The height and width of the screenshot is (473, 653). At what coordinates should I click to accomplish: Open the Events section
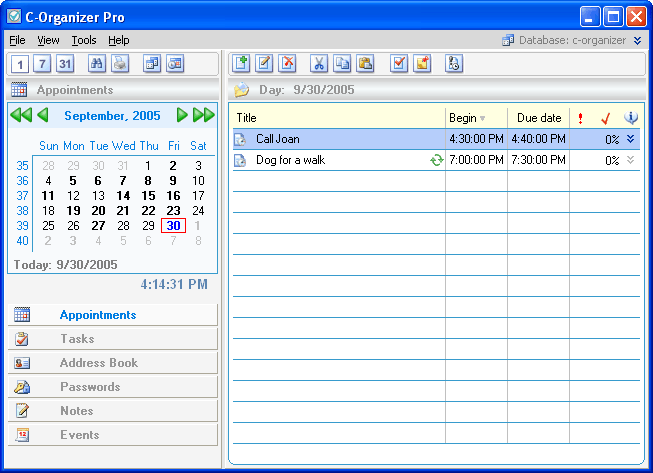113,435
